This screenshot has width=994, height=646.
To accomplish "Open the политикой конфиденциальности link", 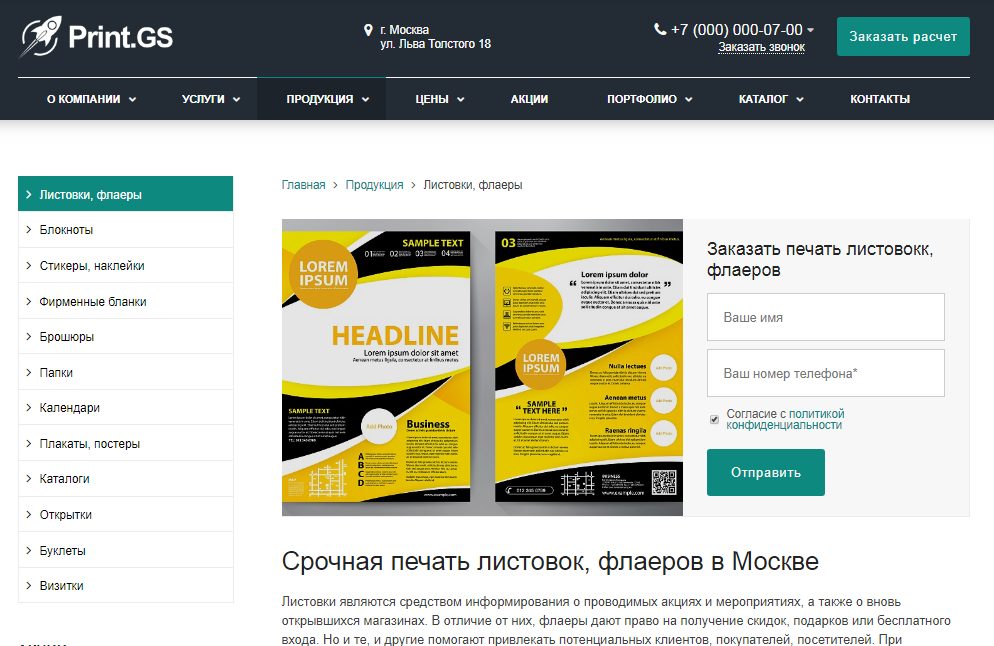I will pos(785,419).
